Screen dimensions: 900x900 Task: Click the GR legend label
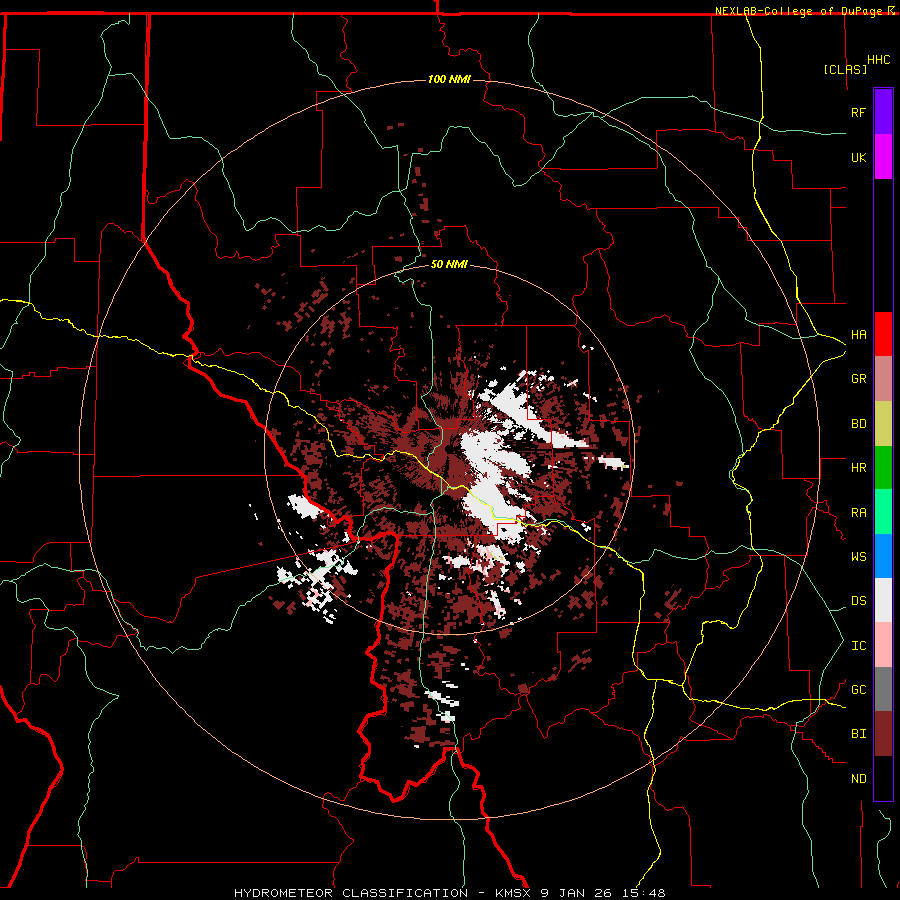[x=858, y=379]
